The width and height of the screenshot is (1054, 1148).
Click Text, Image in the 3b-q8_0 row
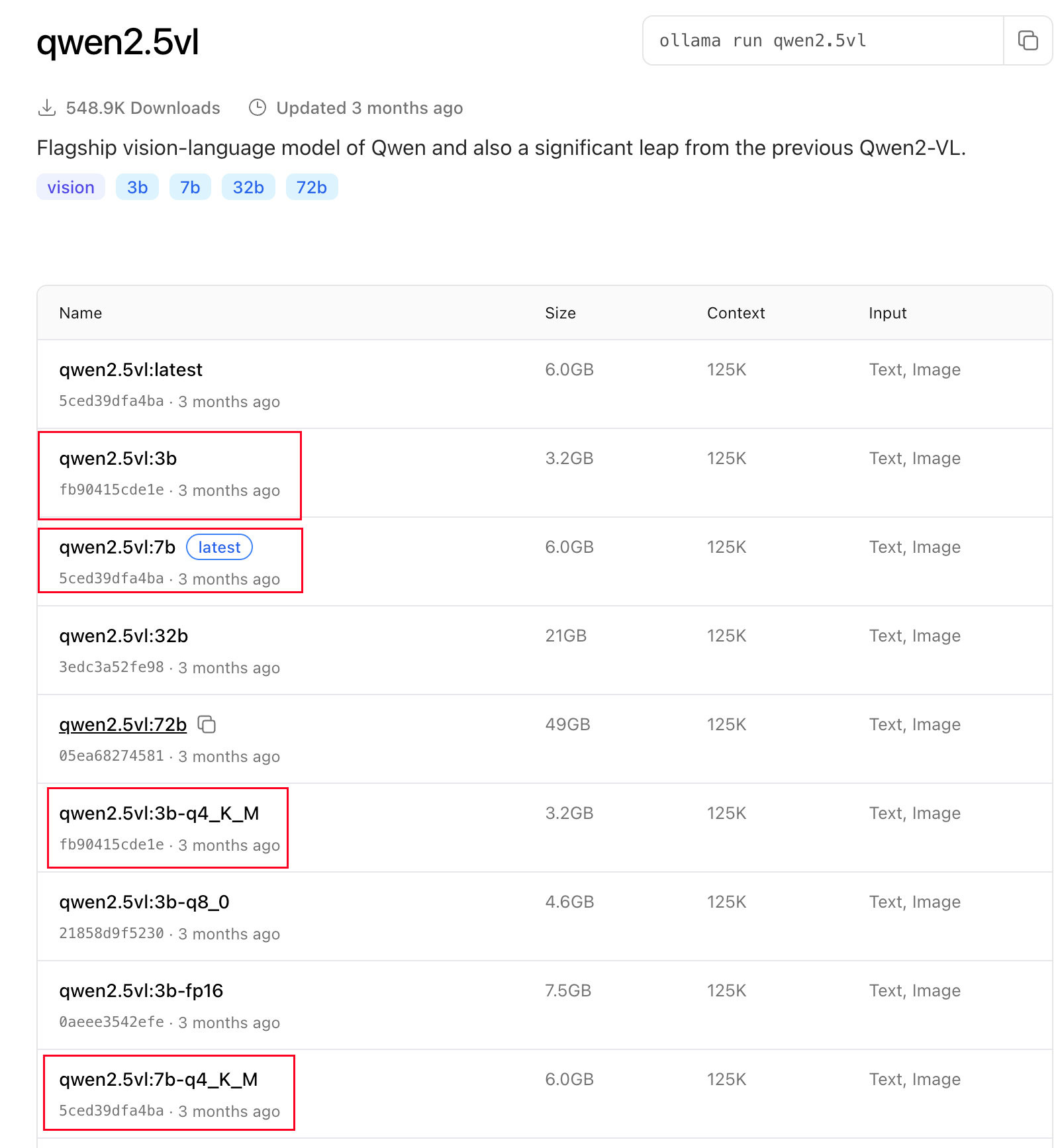(x=914, y=902)
